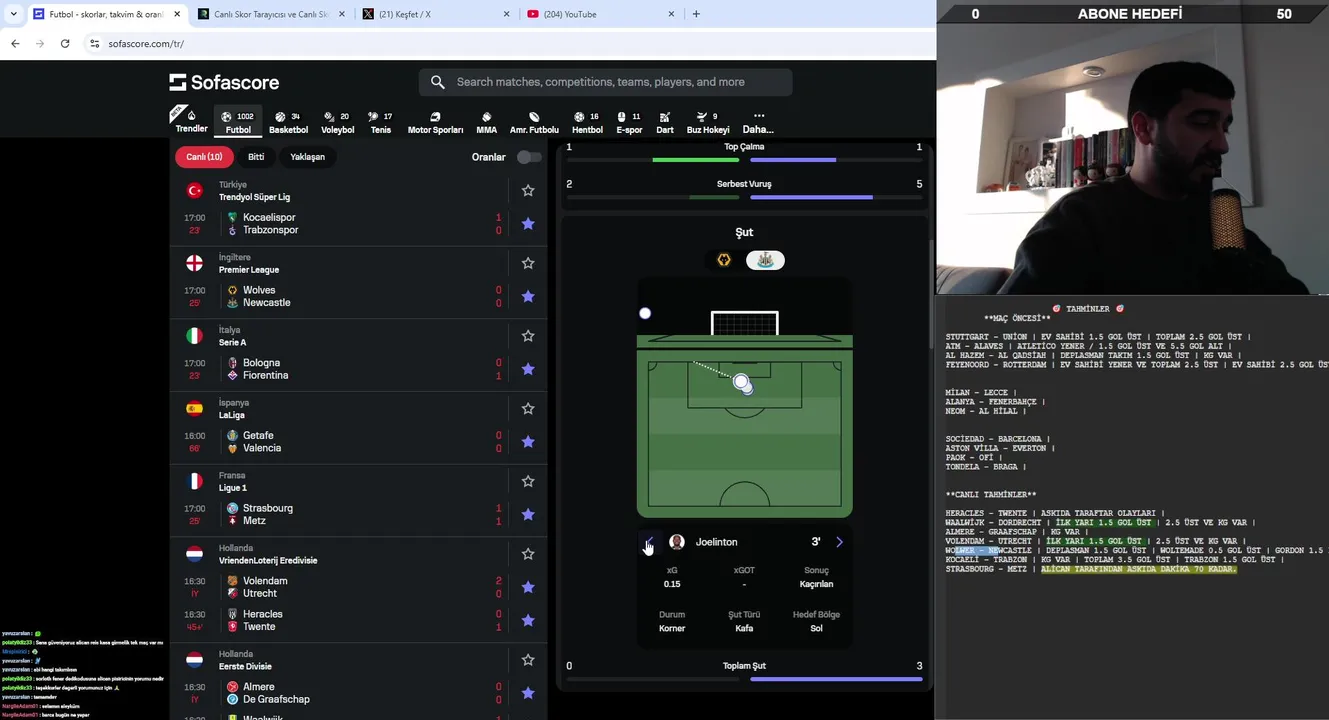Focus the Search matches input field
The image size is (1329, 720).
coord(605,82)
